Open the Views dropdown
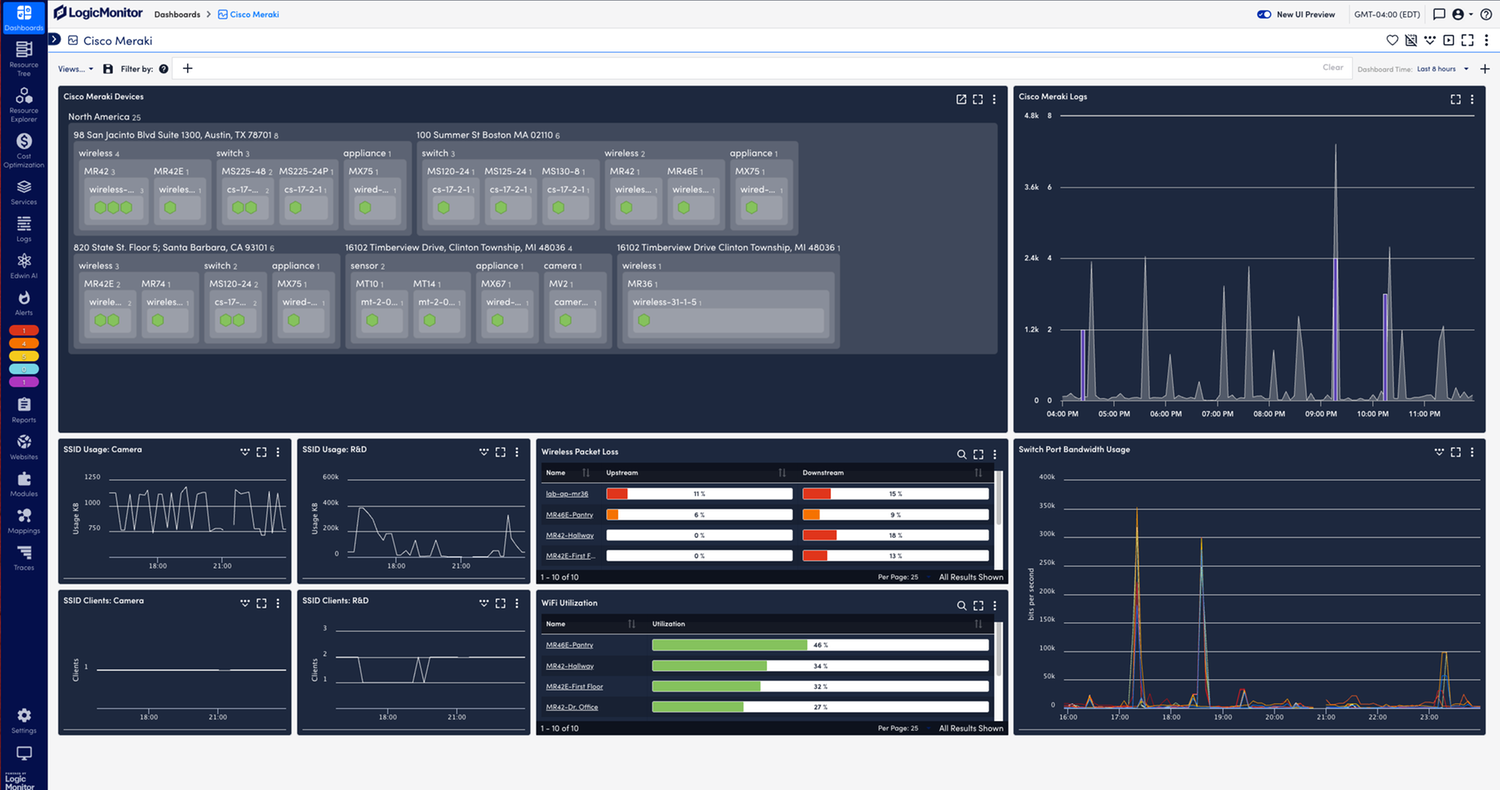Image resolution: width=1500 pixels, height=790 pixels. 74,68
